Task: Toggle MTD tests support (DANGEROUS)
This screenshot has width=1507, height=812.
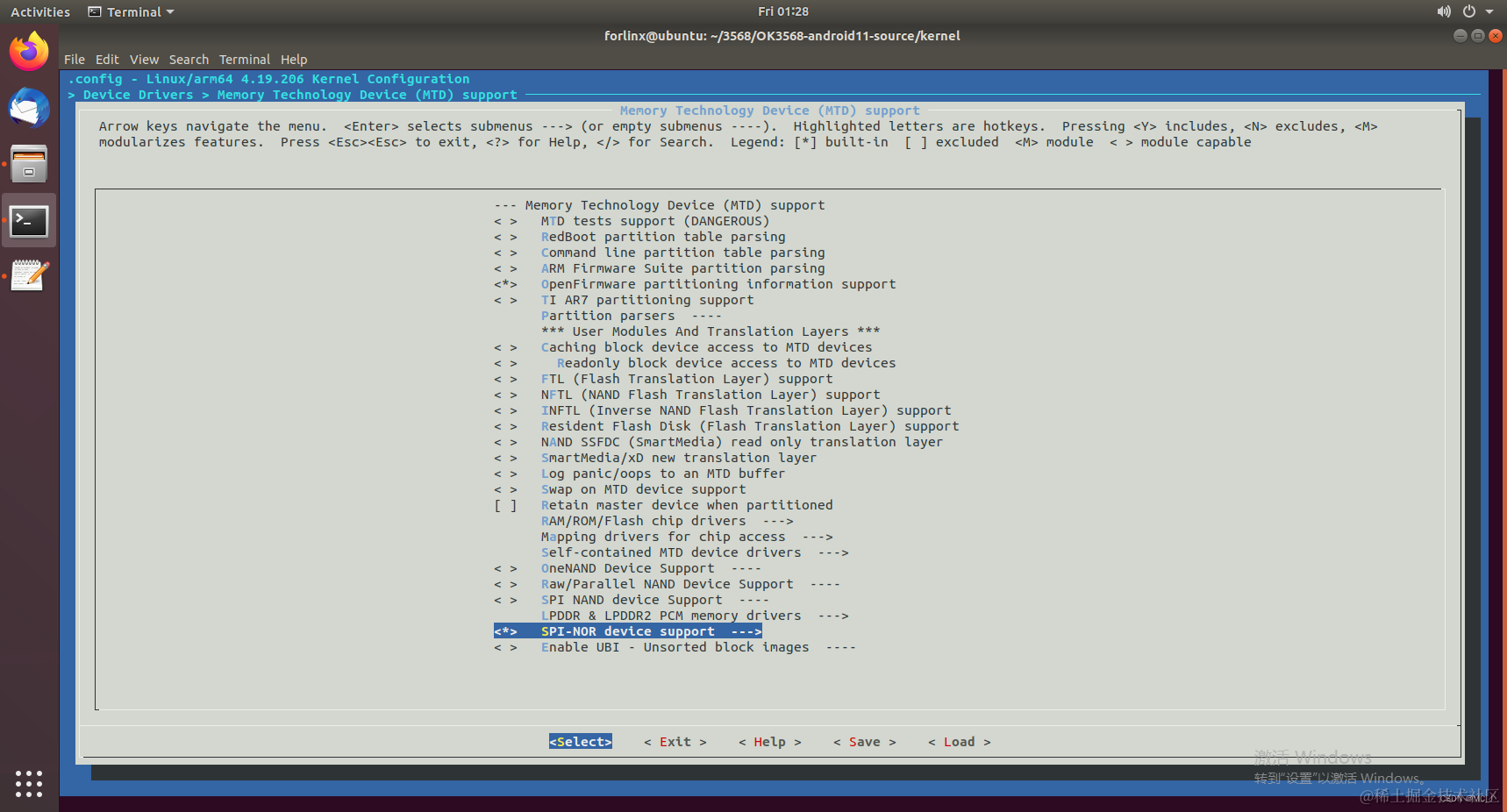Action: pyautogui.click(x=632, y=221)
